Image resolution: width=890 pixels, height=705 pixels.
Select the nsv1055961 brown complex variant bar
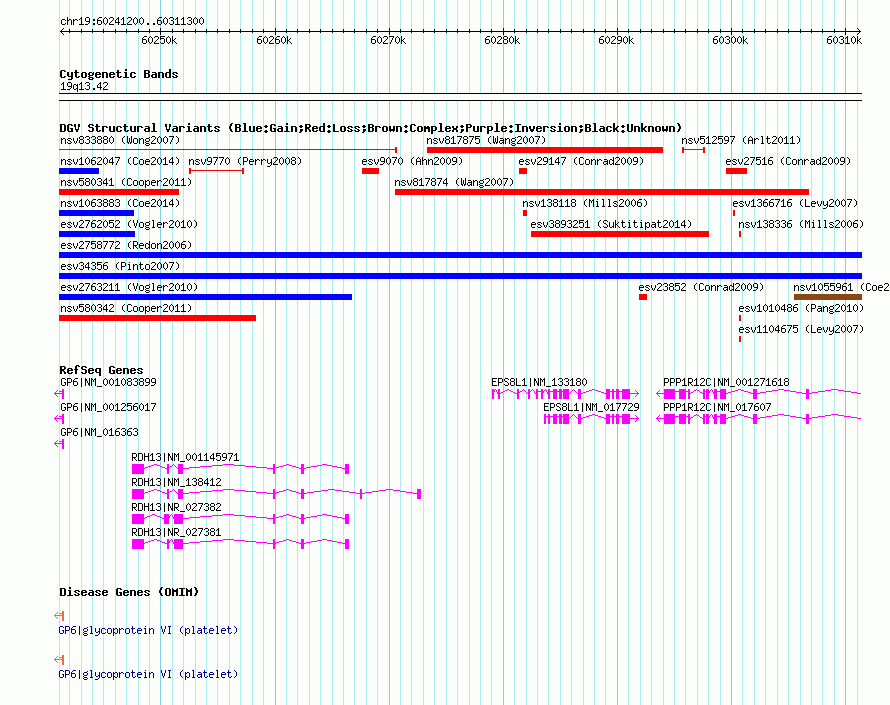pyautogui.click(x=828, y=297)
